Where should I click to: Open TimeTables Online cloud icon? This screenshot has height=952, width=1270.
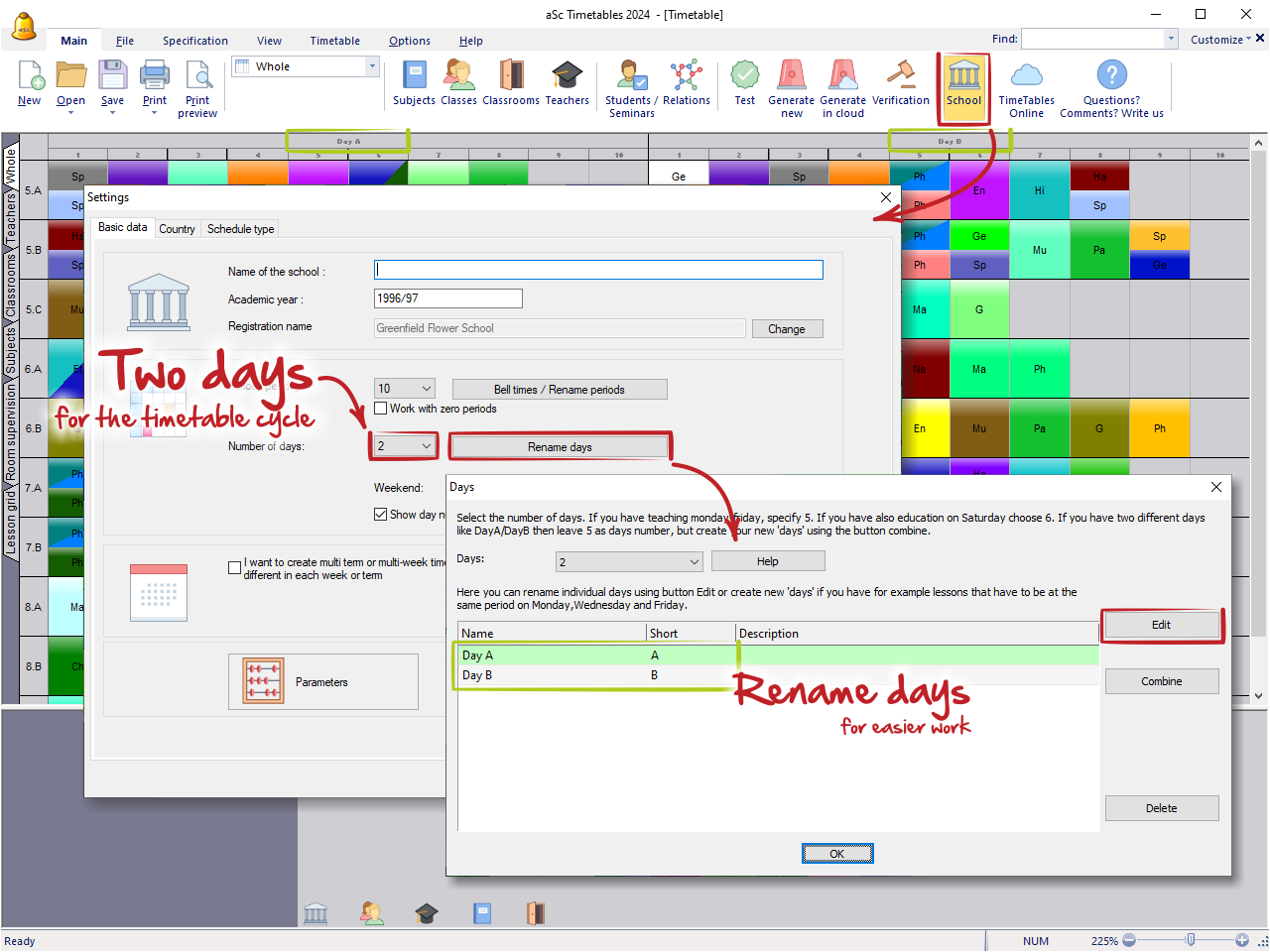click(x=1026, y=89)
